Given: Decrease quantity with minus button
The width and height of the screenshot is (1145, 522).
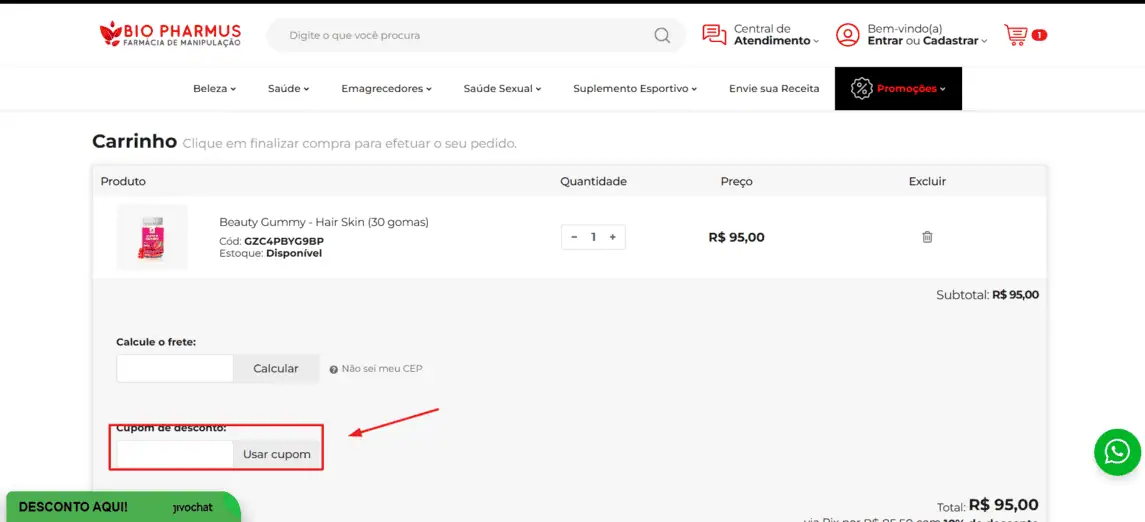Looking at the screenshot, I should [x=574, y=237].
